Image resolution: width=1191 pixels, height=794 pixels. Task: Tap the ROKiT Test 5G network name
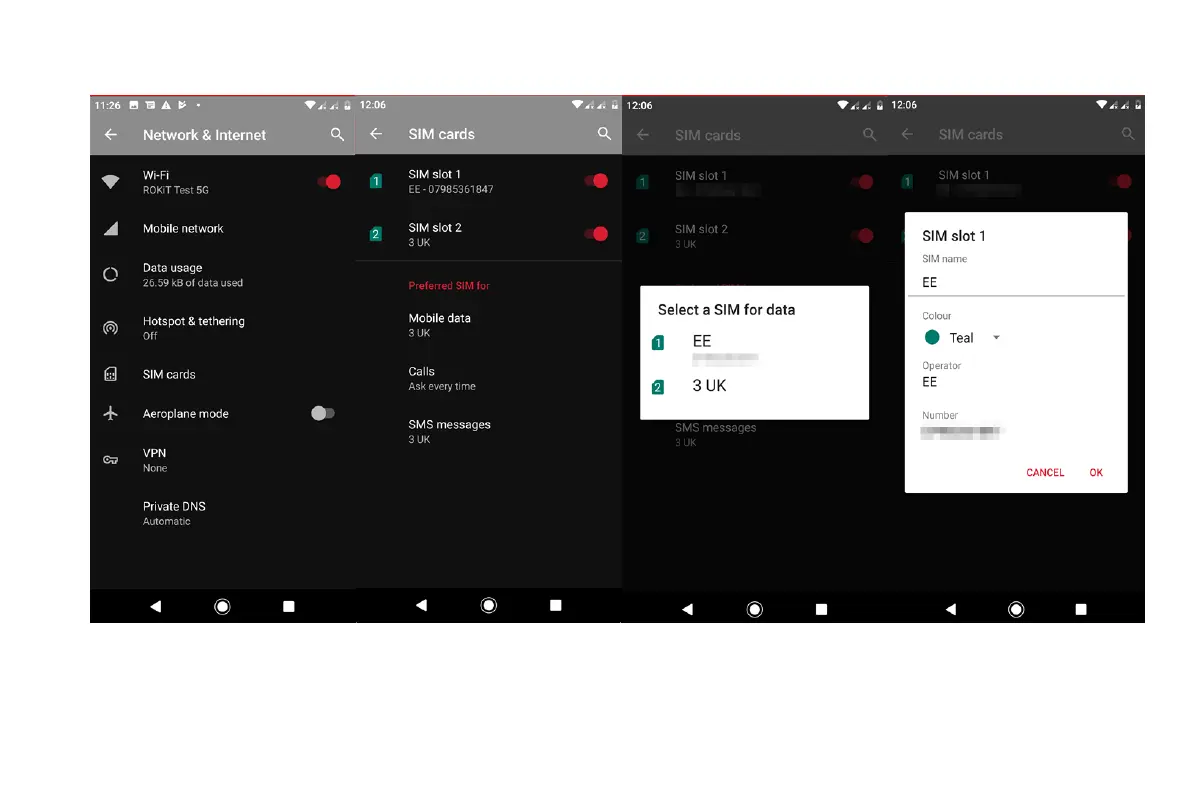pos(175,190)
